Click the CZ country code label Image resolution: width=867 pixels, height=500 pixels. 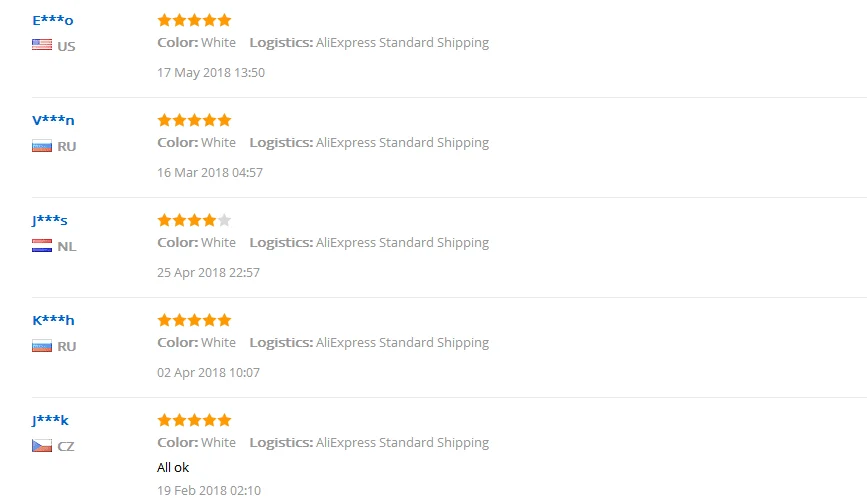coord(66,446)
